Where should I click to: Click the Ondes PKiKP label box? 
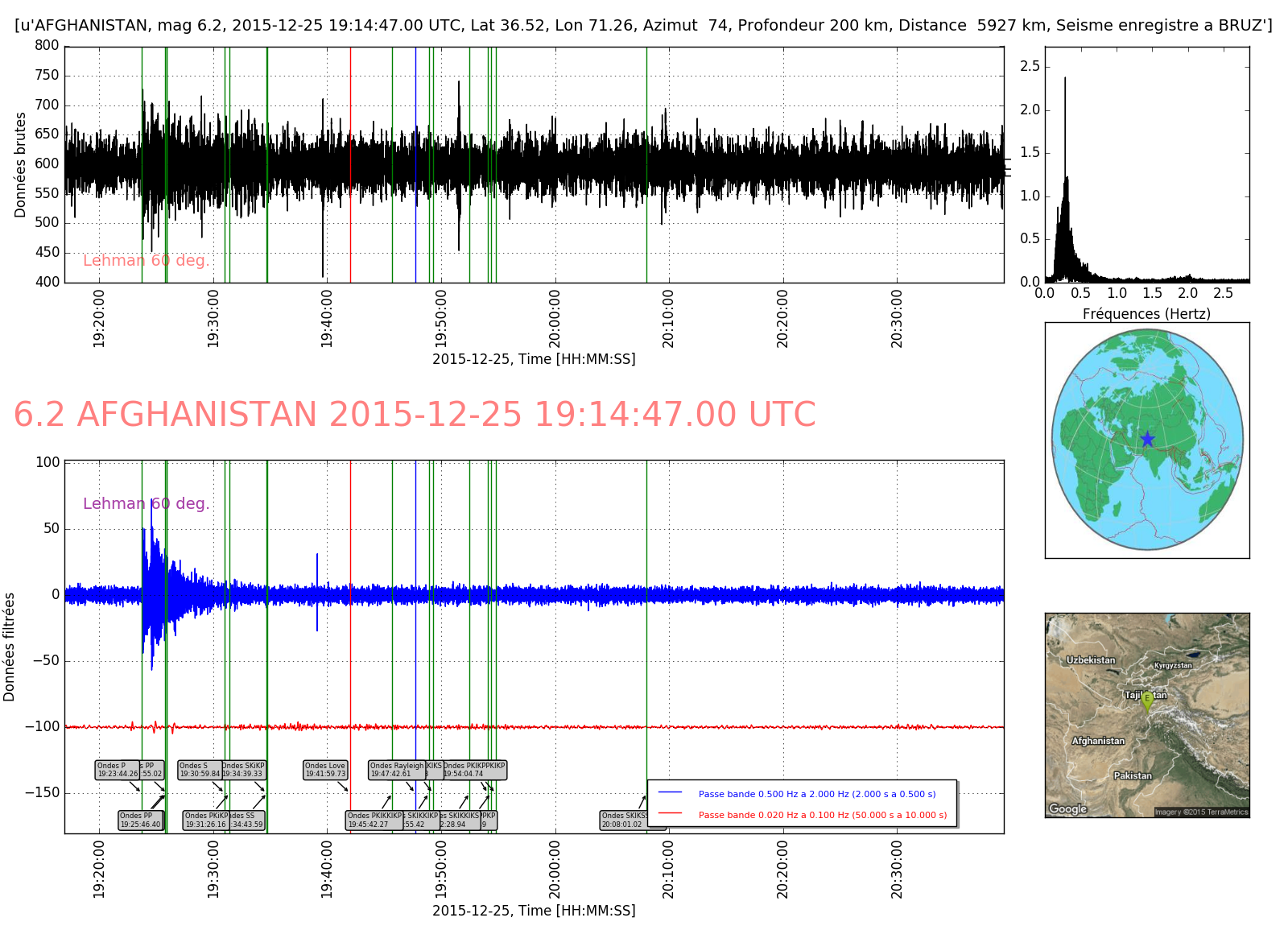[x=206, y=820]
